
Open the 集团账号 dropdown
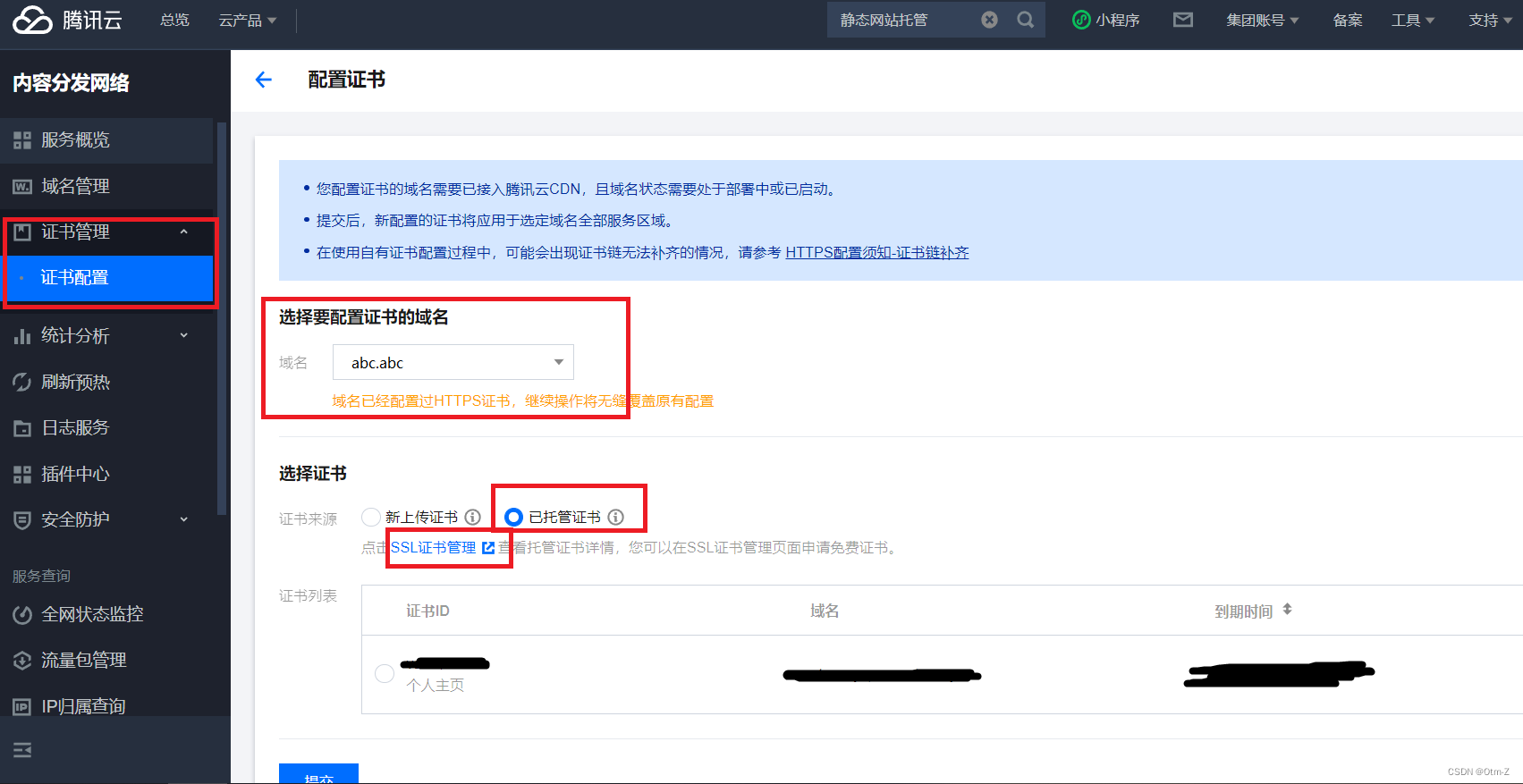coord(1262,20)
